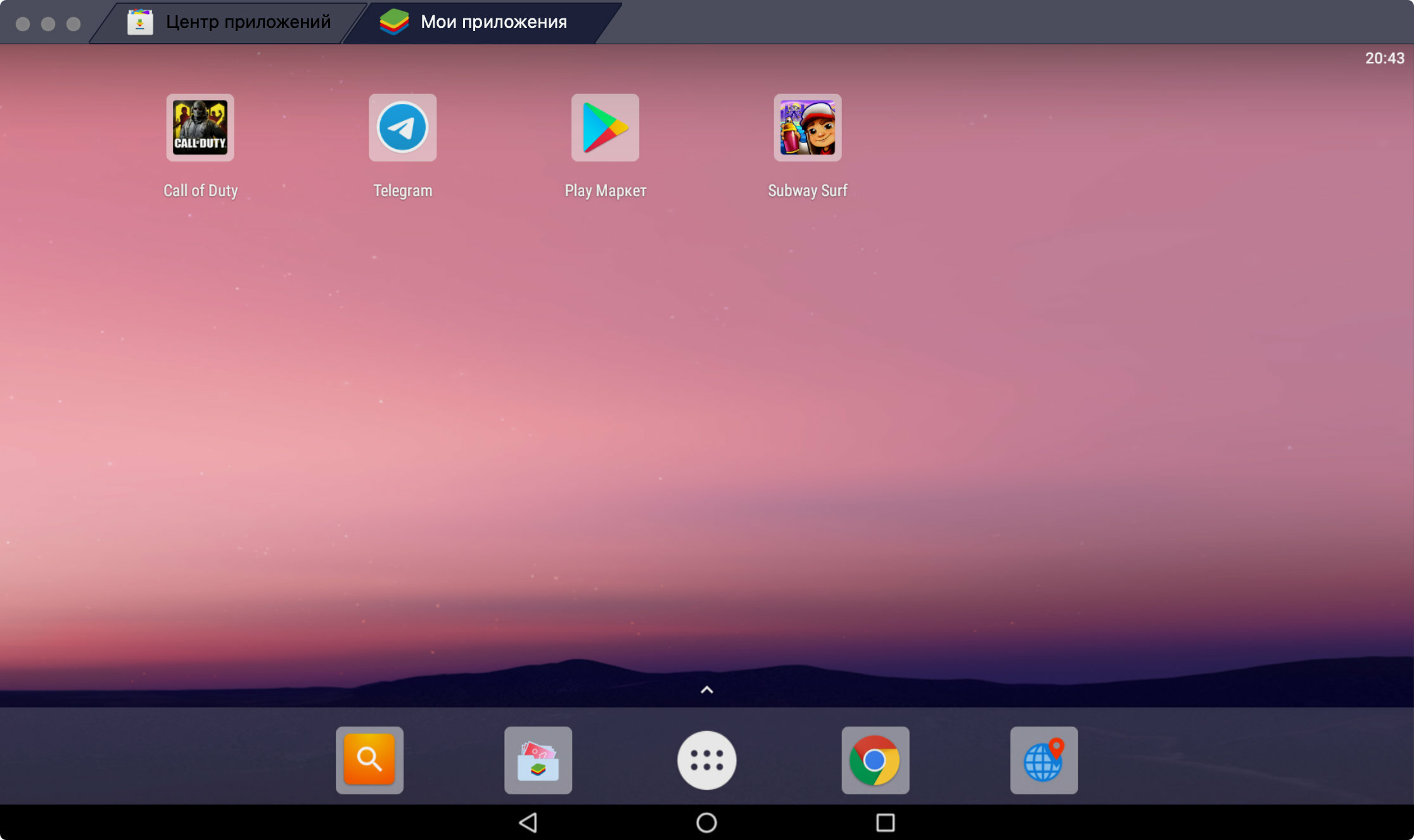This screenshot has height=840, width=1414.
Task: Start the Subway Surf game
Action: 808,127
